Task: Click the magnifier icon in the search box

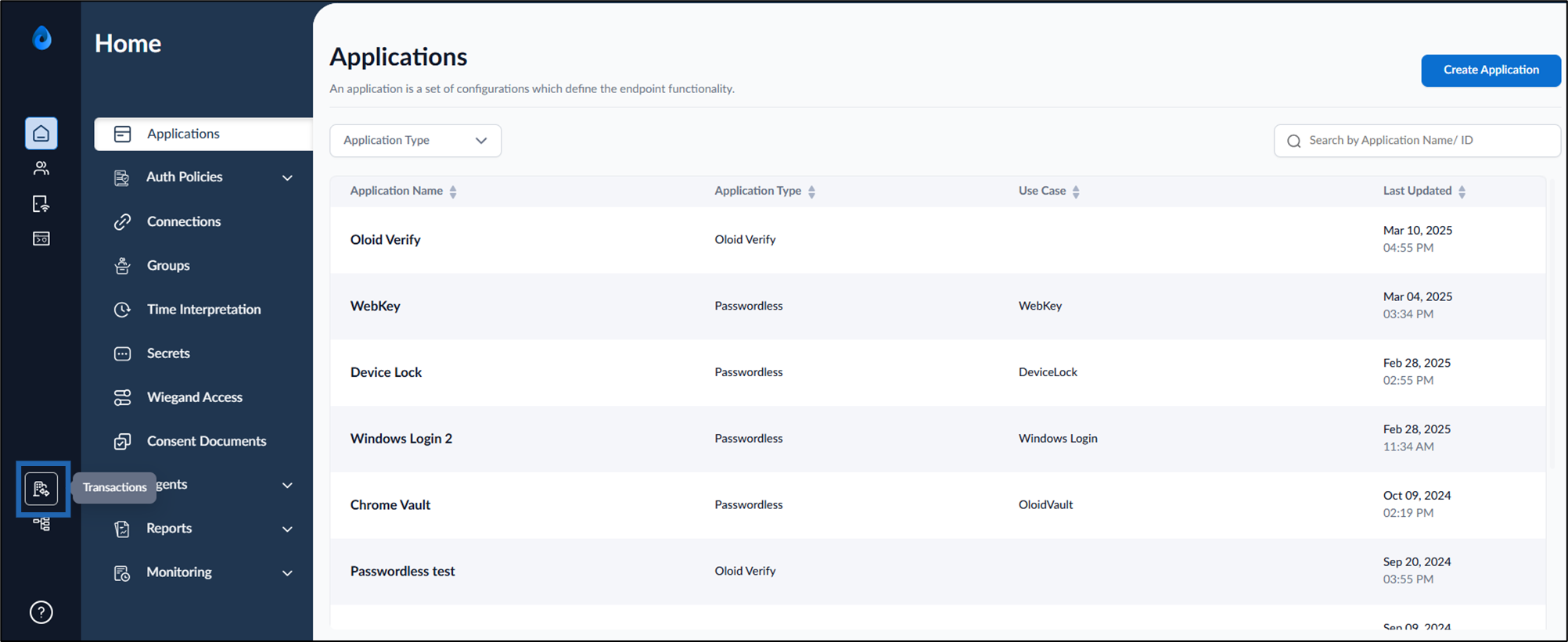Action: pos(1294,141)
